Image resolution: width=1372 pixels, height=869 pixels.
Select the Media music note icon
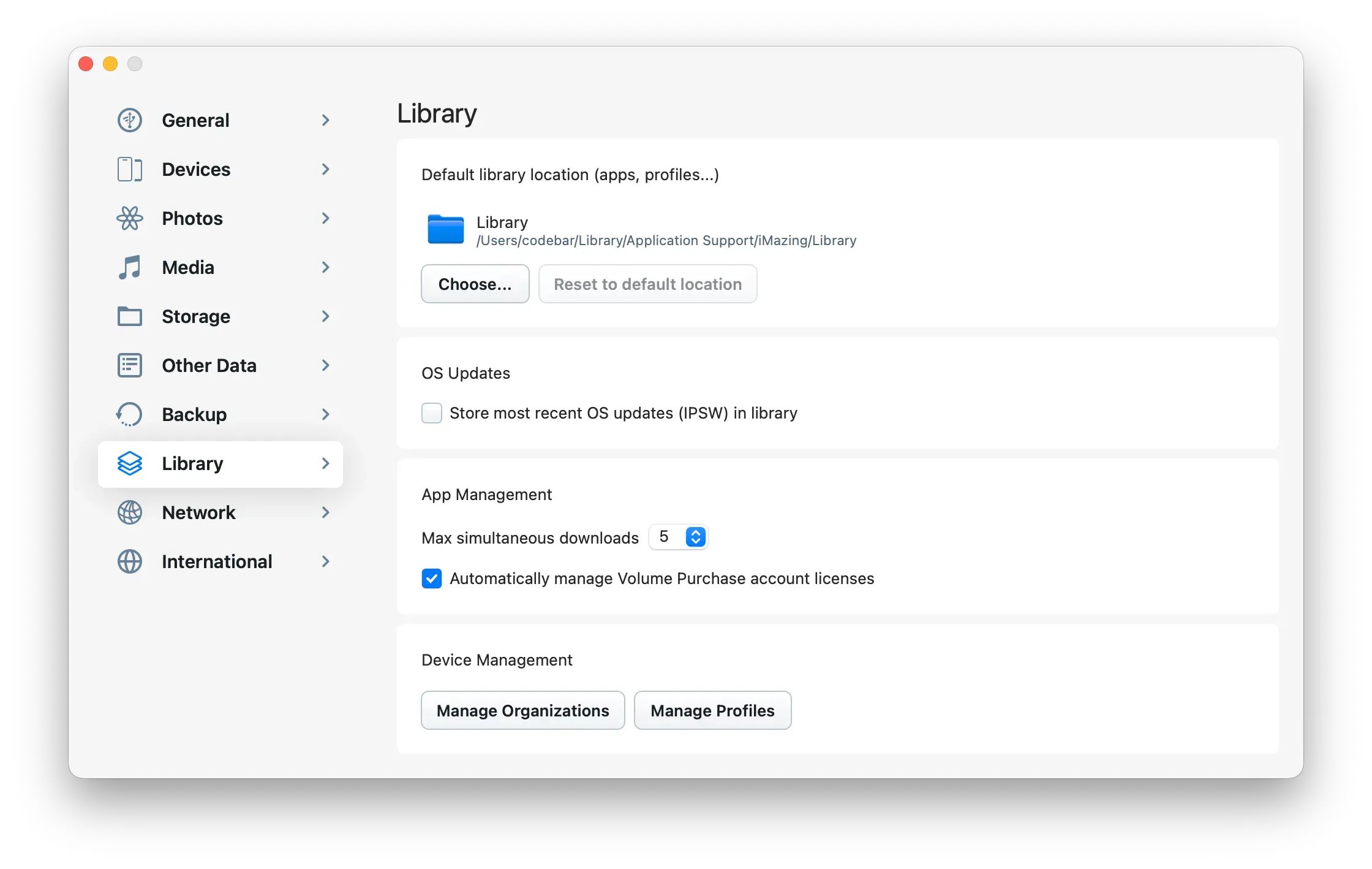[129, 267]
